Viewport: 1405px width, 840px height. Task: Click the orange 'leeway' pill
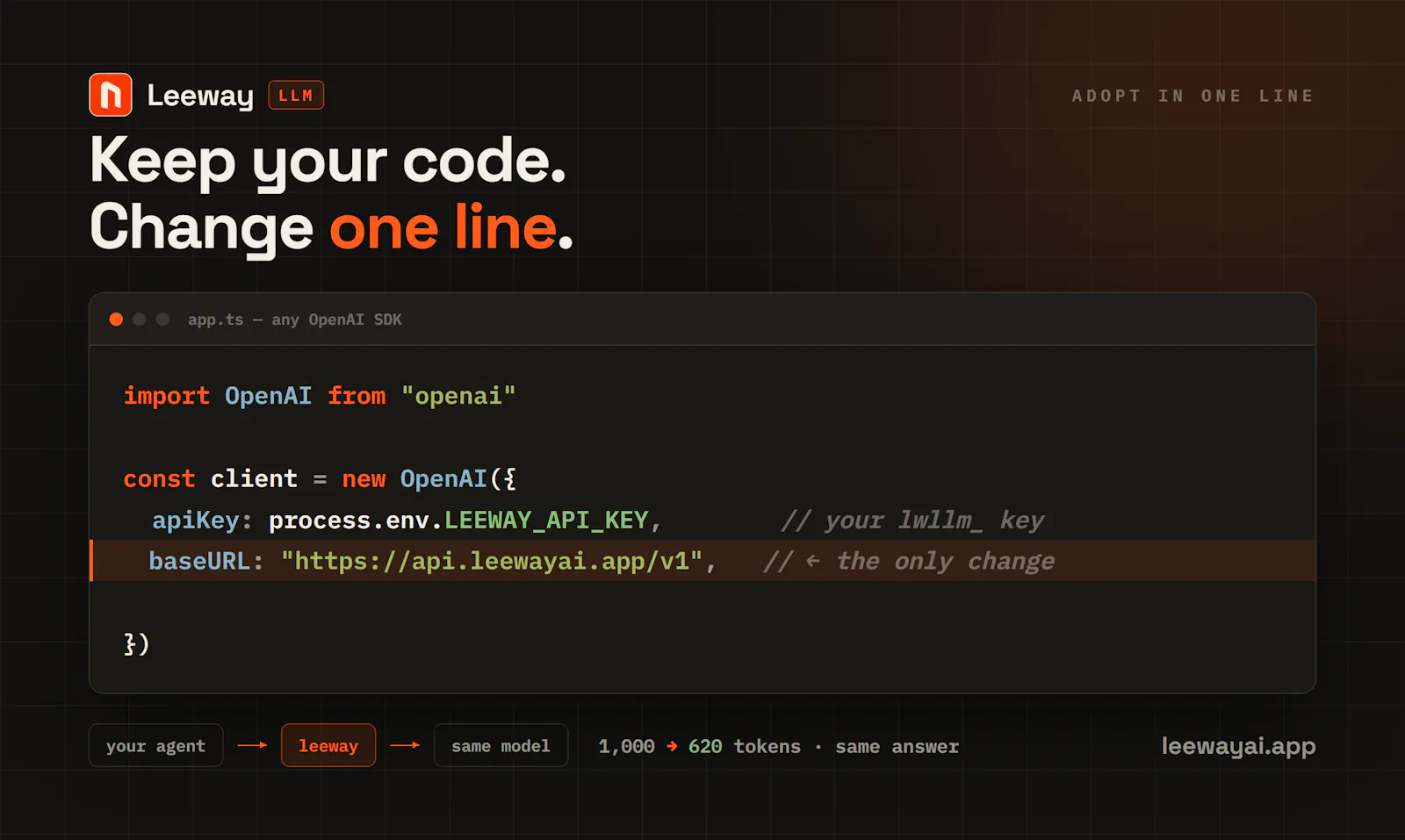coord(328,745)
